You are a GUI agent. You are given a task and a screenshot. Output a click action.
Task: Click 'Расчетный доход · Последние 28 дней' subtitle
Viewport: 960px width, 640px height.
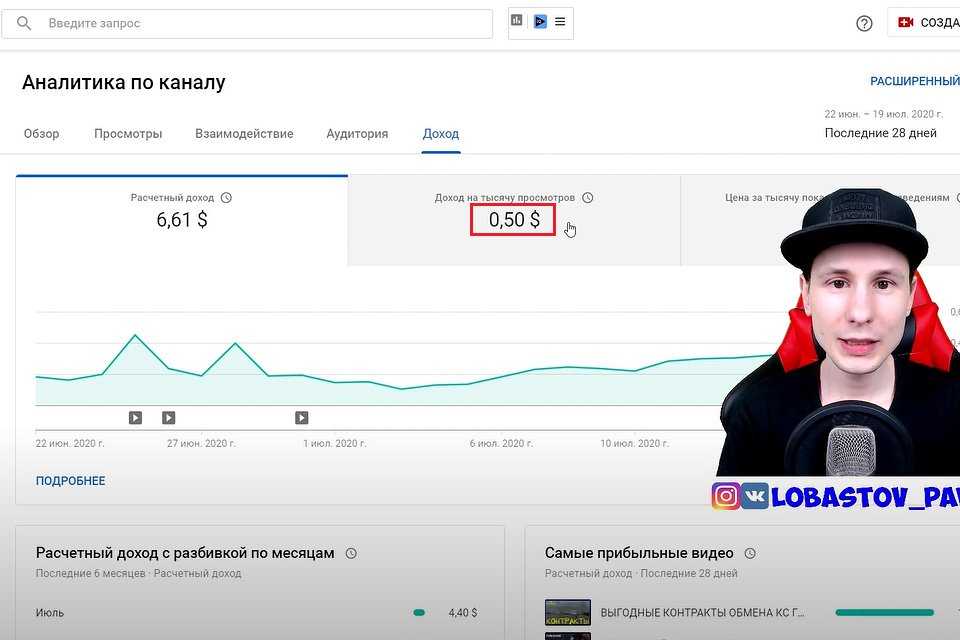click(x=641, y=573)
